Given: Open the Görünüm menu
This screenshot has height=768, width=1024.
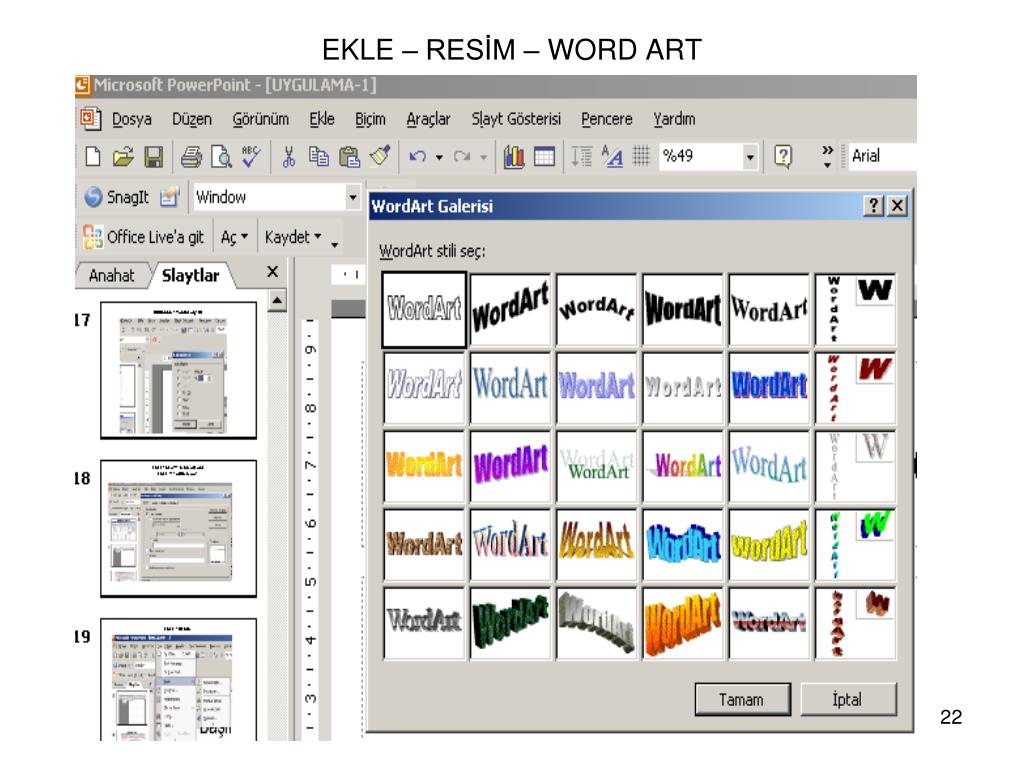Looking at the screenshot, I should (261, 120).
